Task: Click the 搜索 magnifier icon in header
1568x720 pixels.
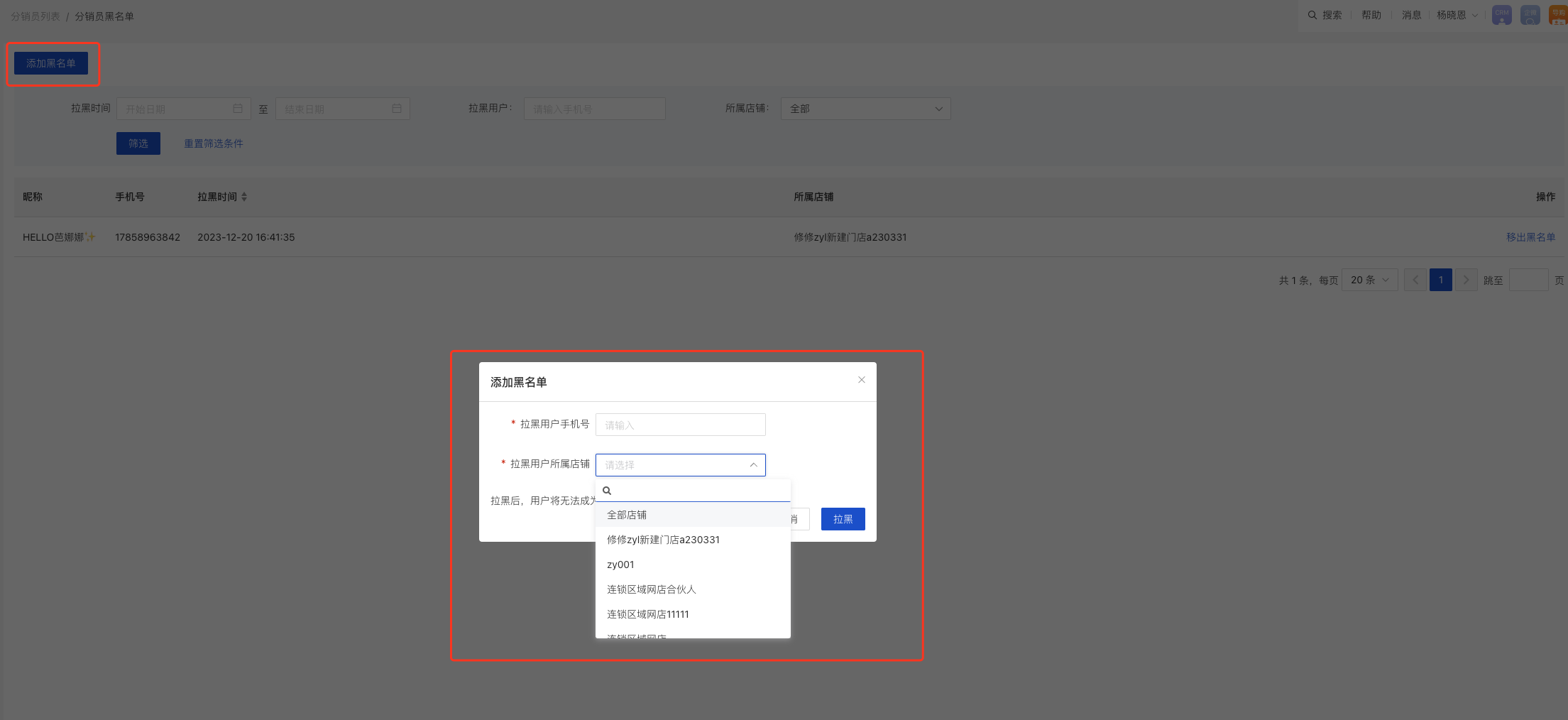Action: pos(1312,15)
